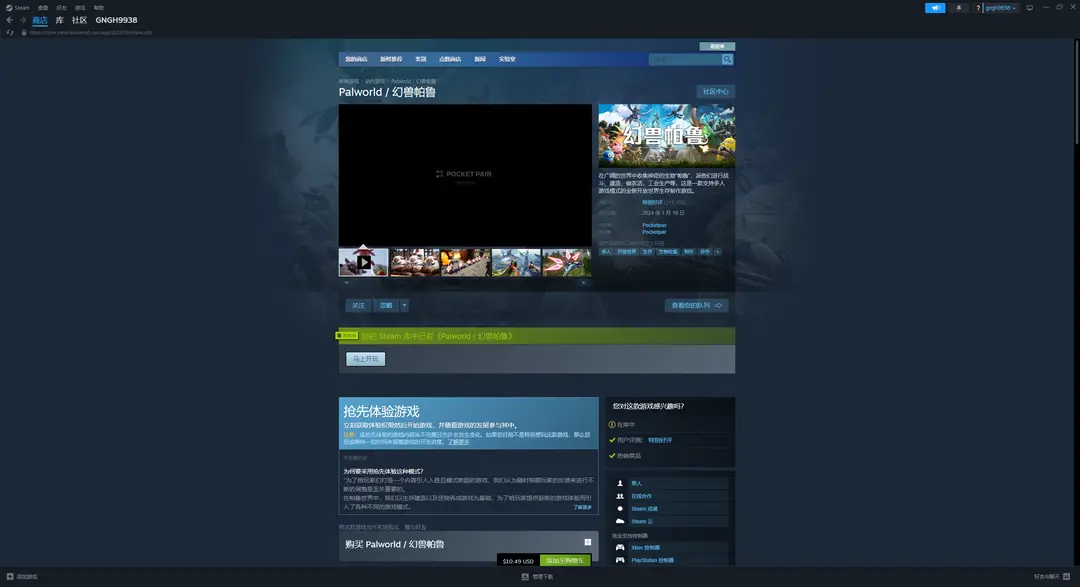Image resolution: width=1080 pixels, height=587 pixels.
Task: Click the Steam Cloud icon
Action: click(x=620, y=522)
